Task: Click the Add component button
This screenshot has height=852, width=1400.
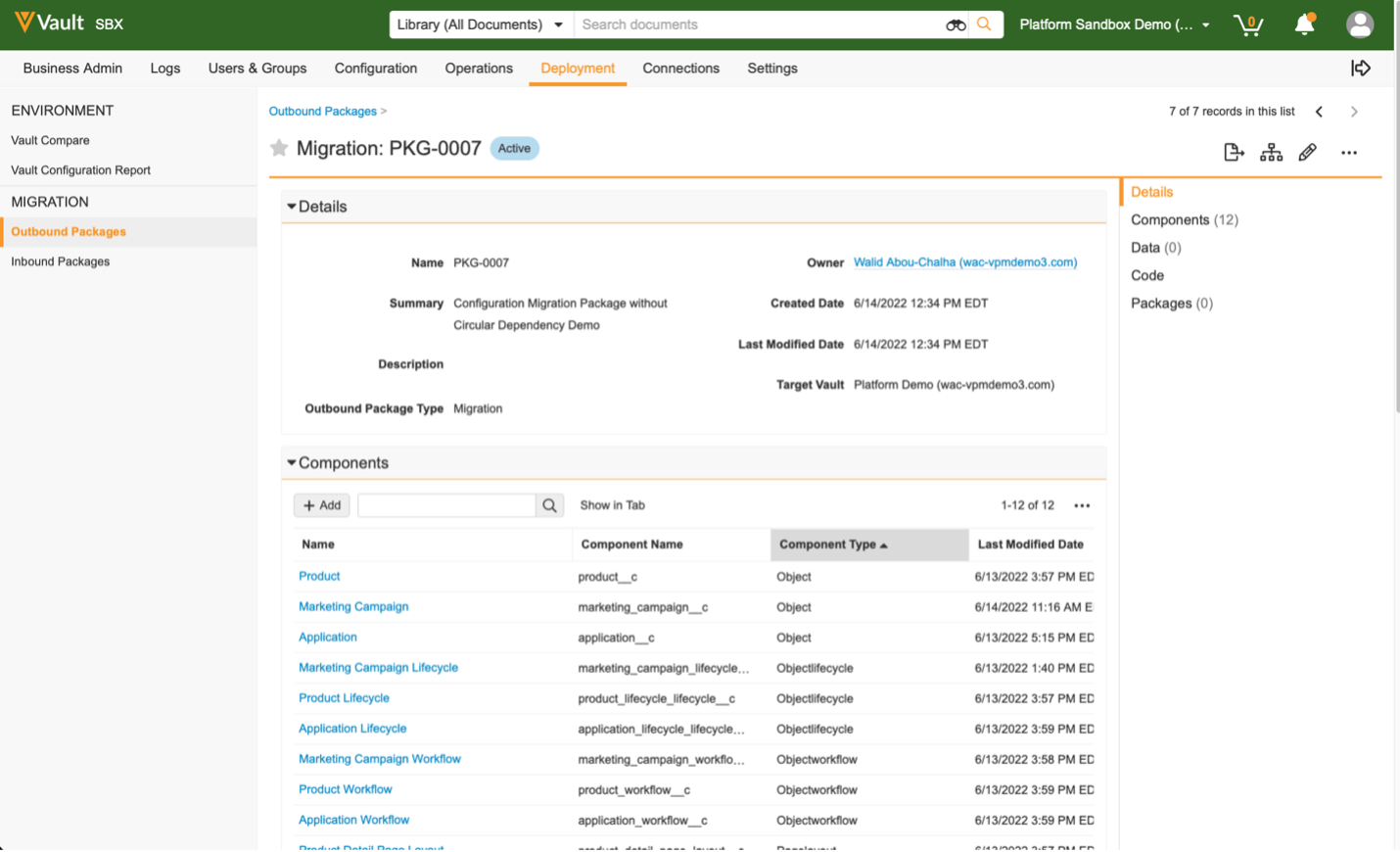Action: tap(321, 505)
